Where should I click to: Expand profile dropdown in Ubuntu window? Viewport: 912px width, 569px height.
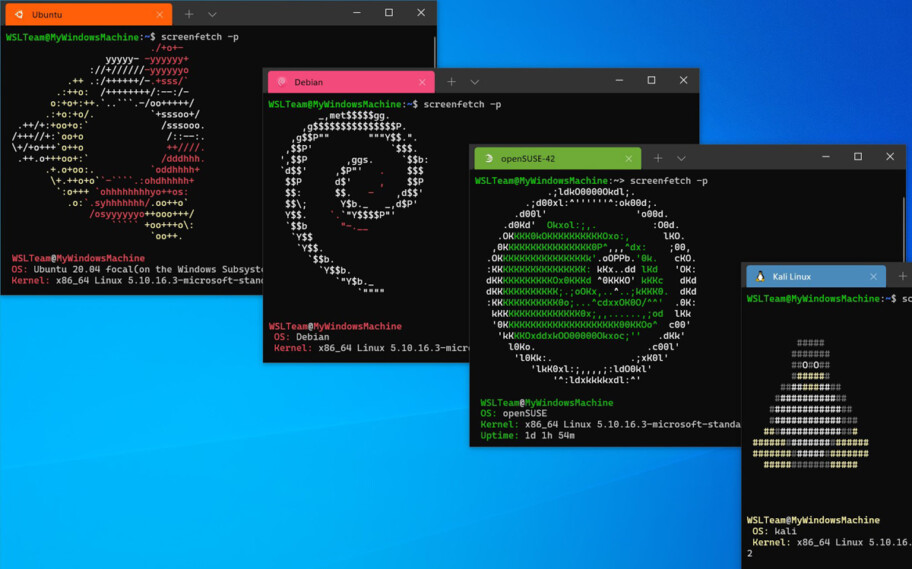click(x=212, y=15)
